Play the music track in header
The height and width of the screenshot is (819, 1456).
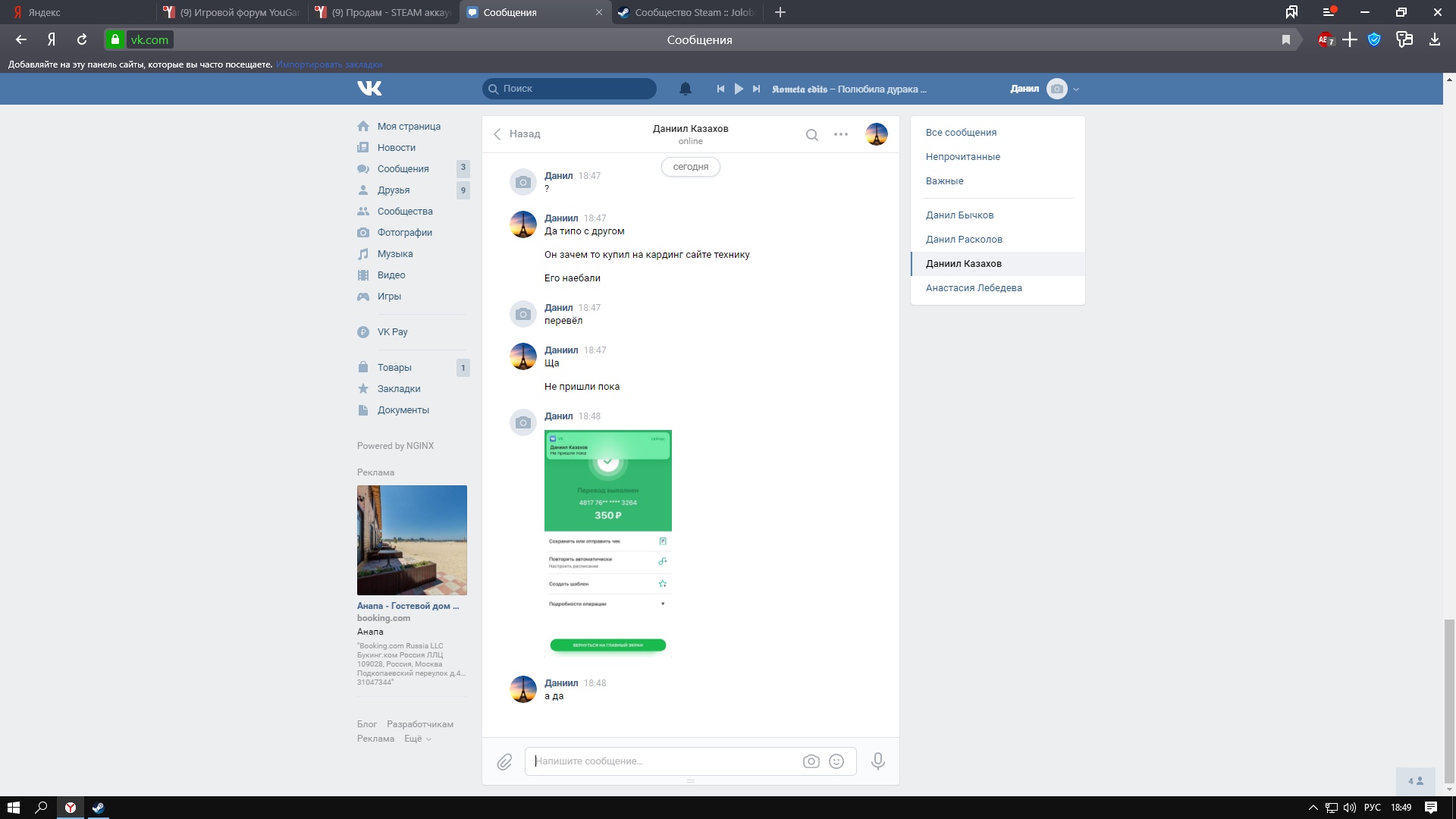pos(739,89)
